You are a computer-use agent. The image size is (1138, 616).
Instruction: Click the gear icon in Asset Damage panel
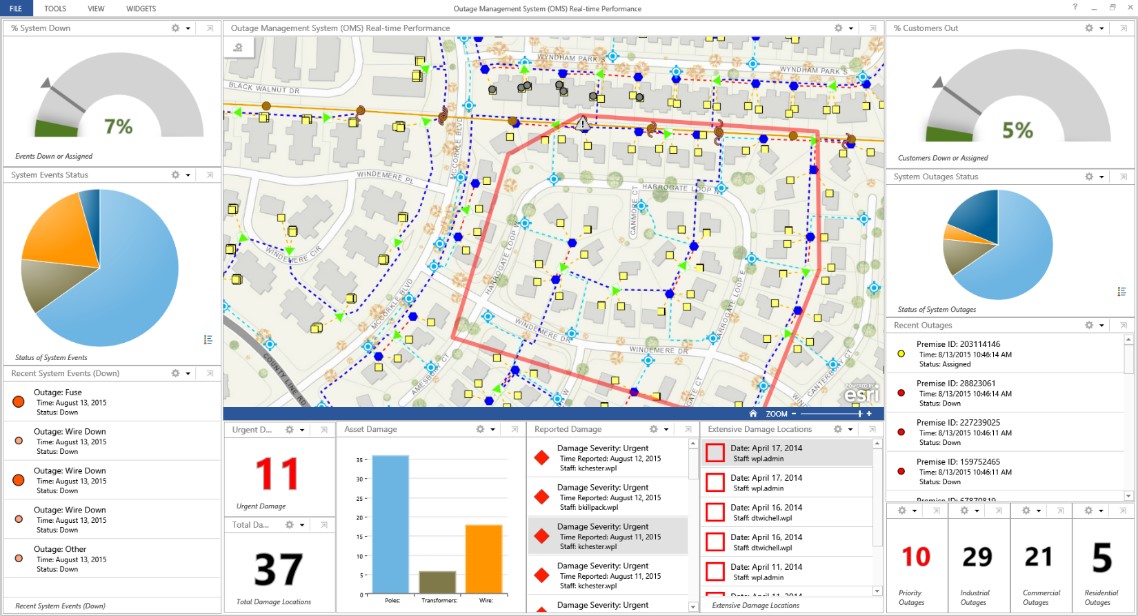(x=480, y=429)
